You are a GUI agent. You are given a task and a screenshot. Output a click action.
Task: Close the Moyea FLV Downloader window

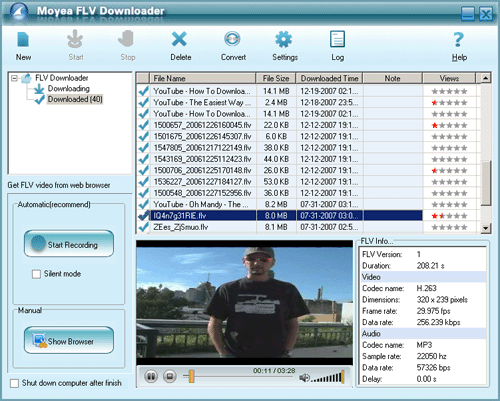point(486,14)
